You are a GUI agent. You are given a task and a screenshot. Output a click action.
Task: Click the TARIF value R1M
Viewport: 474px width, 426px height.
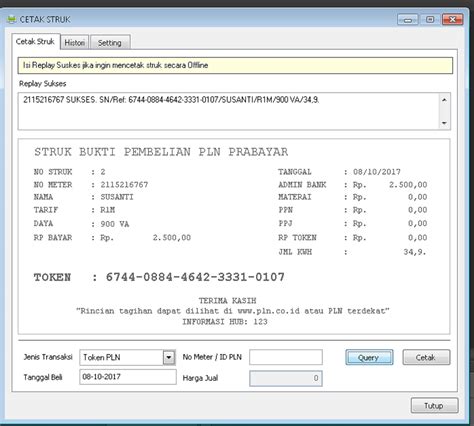point(108,210)
